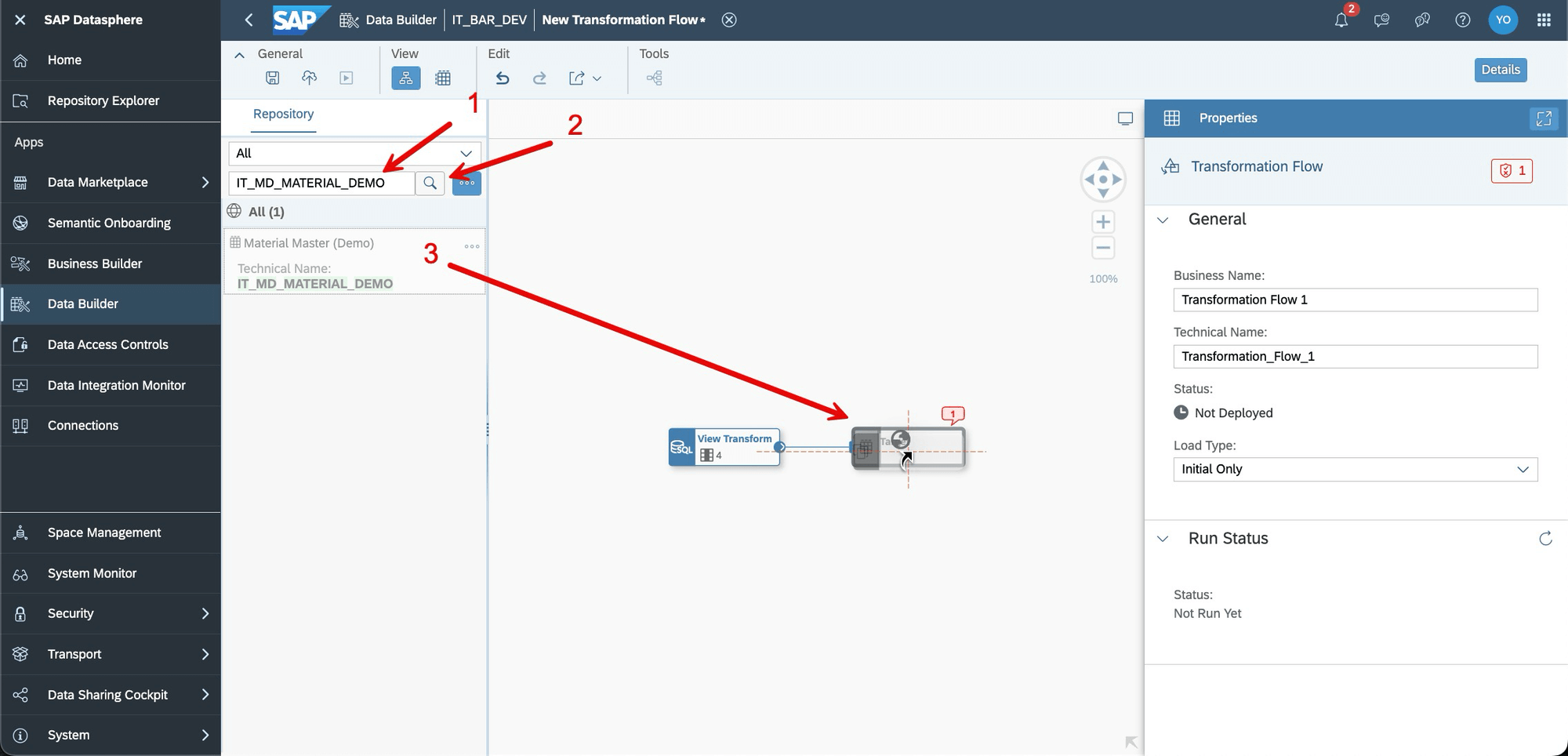Open Space Management
The image size is (1568, 756).
click(x=111, y=532)
